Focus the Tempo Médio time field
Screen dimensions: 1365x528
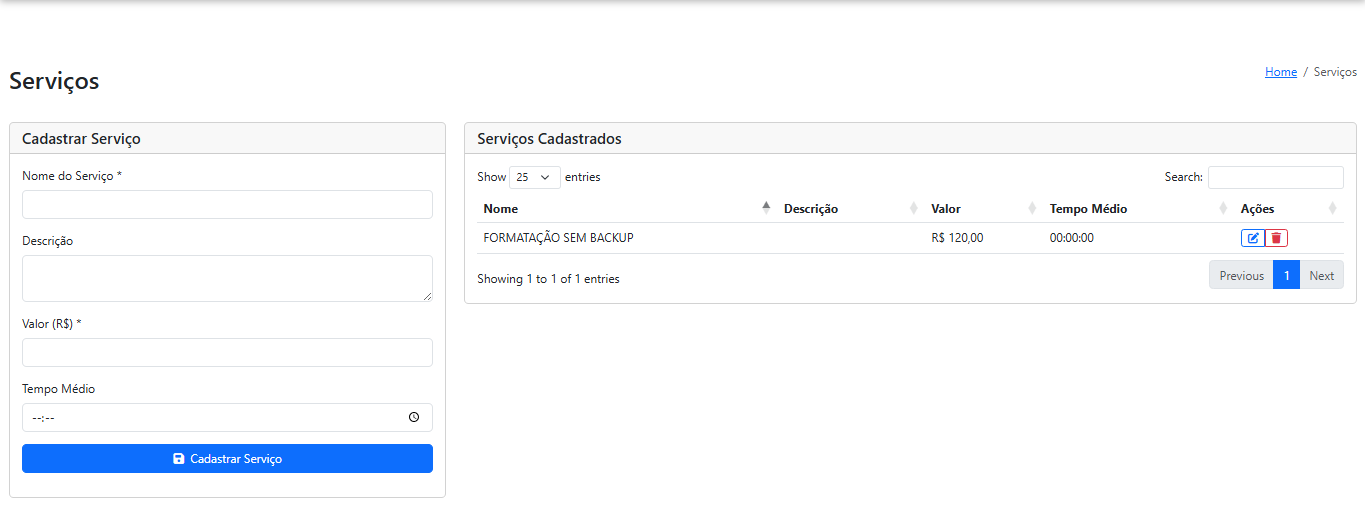227,418
